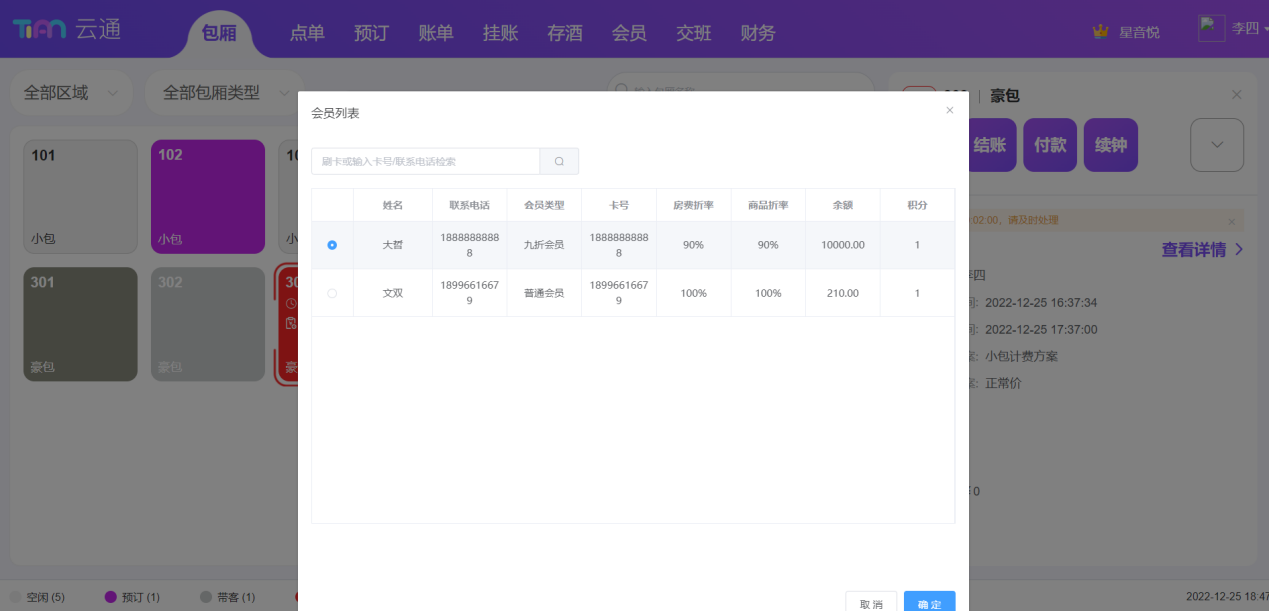
Task: Switch to the 包厢 tab
Action: click(219, 33)
